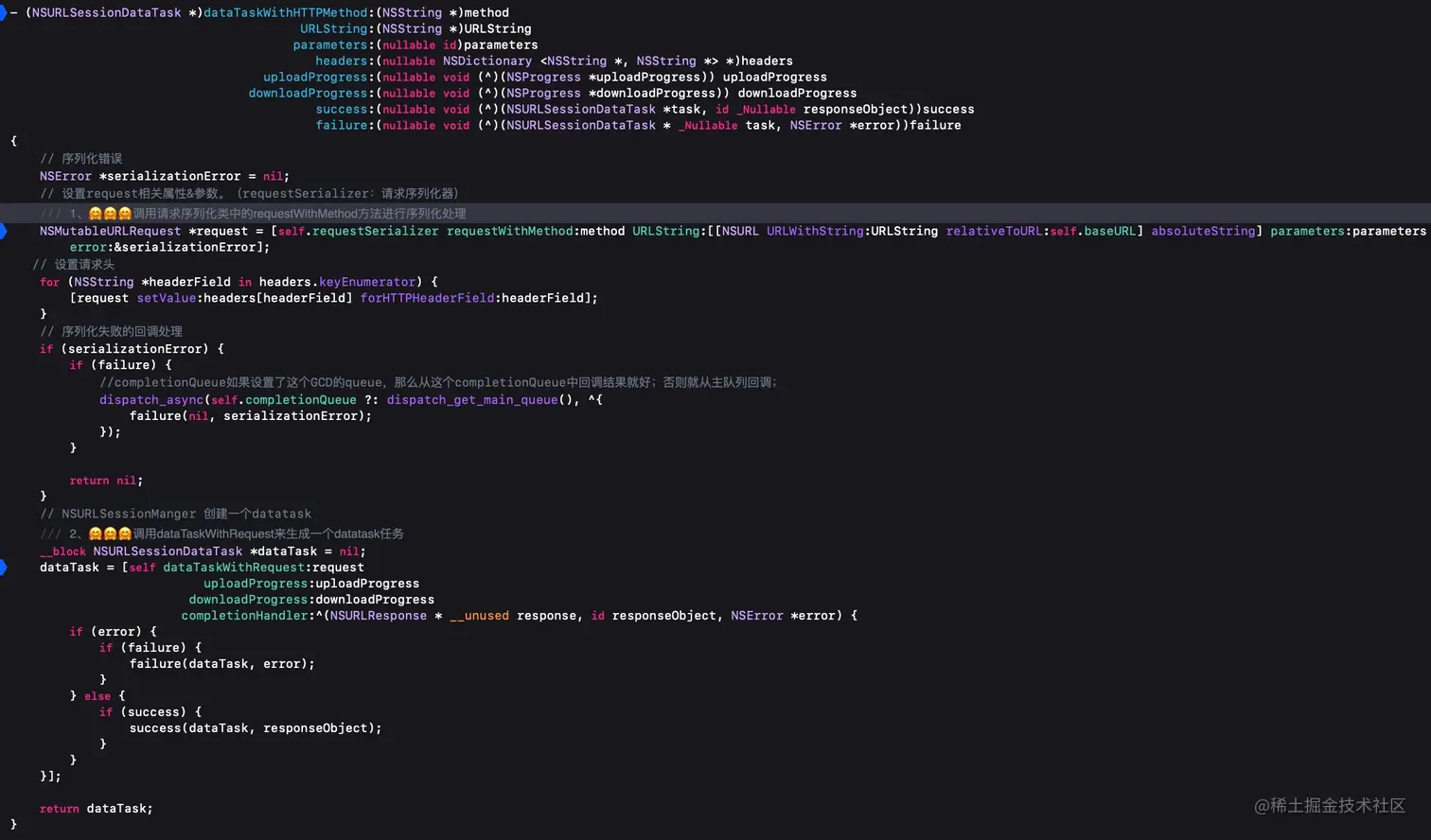Click the 'uploadProgress:uploadProgress' argument line
Screen dimensions: 1431x840
click(x=311, y=584)
